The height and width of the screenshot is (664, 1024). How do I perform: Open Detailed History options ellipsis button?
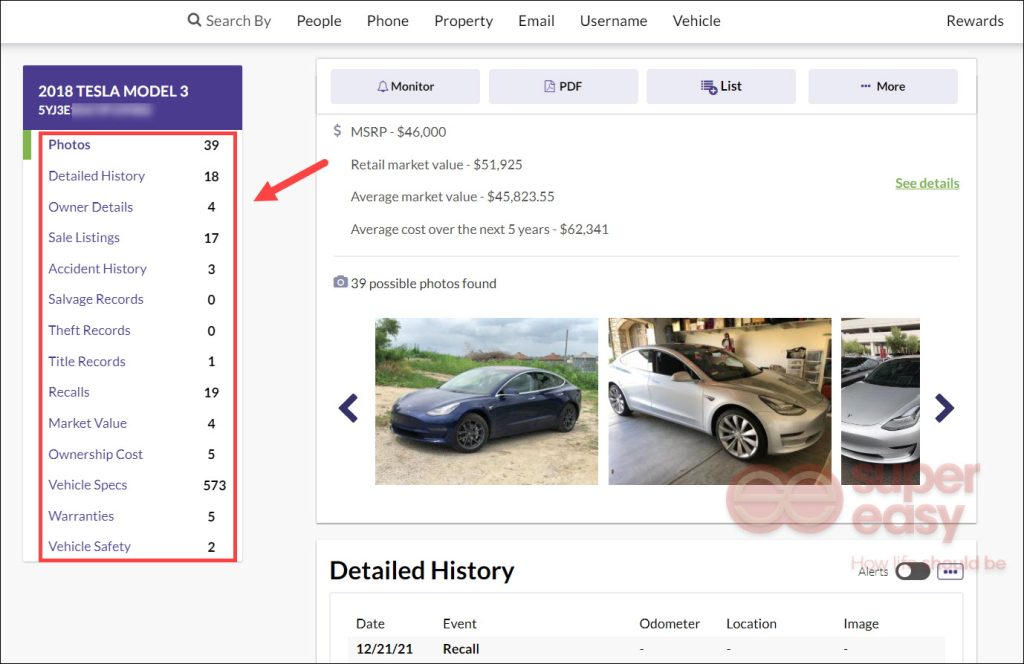click(950, 572)
